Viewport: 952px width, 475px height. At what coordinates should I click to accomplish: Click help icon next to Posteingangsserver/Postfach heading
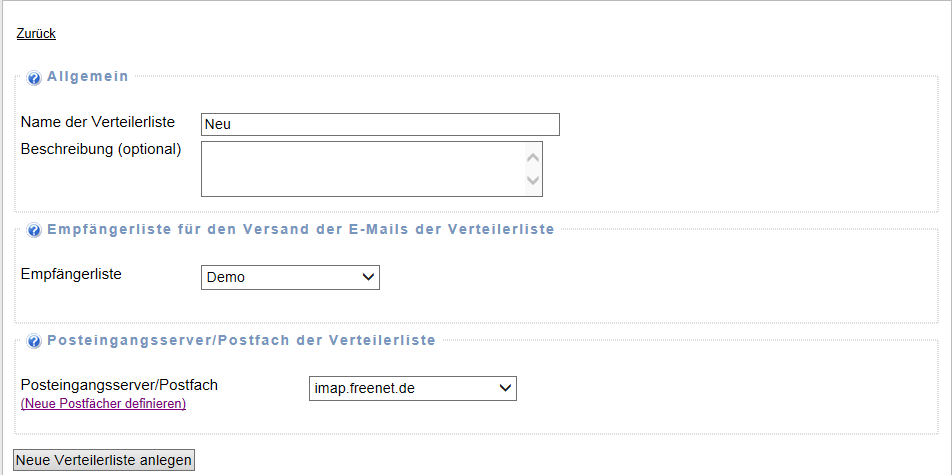(x=34, y=341)
